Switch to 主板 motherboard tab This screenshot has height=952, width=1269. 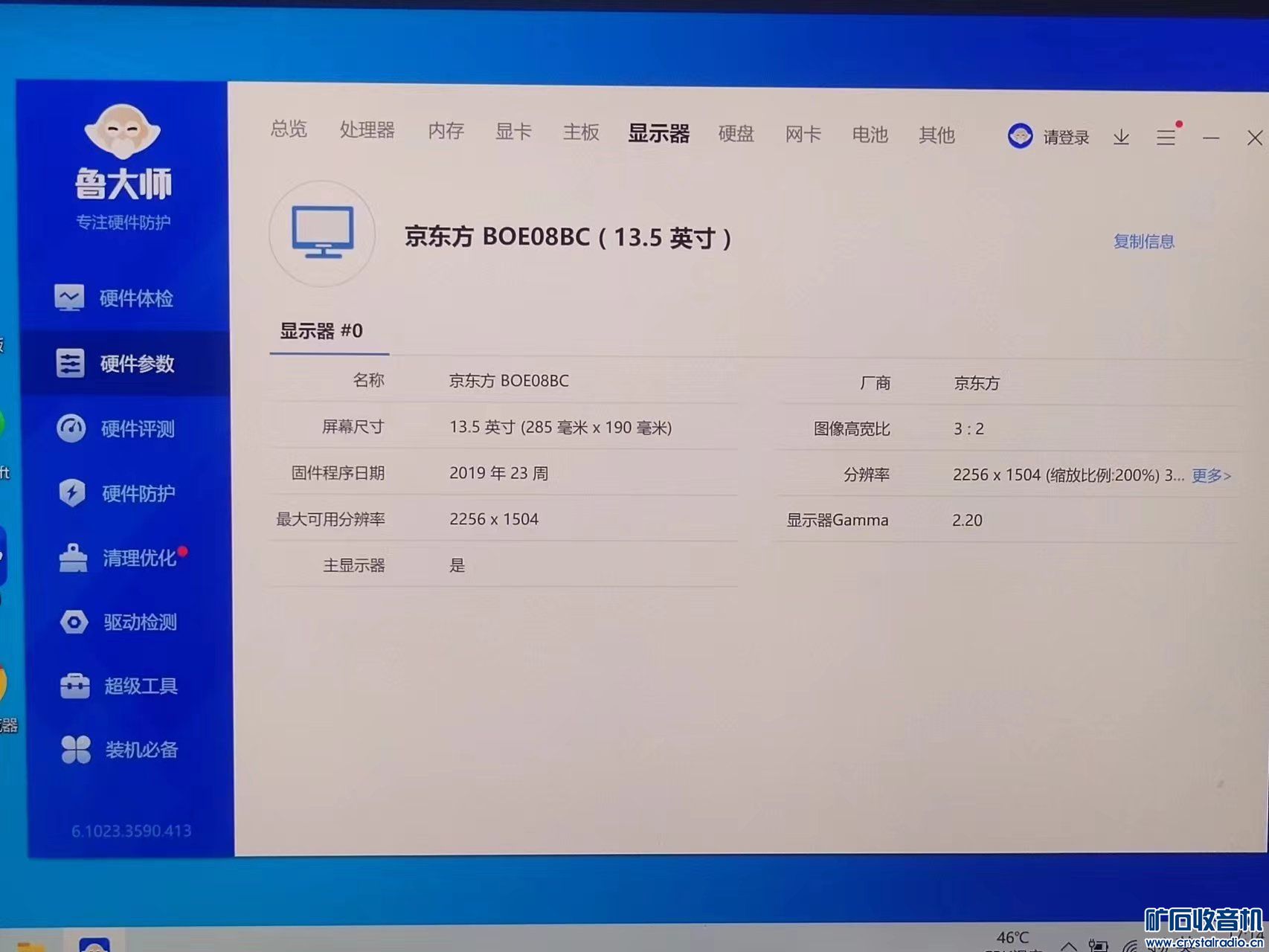coord(581,132)
